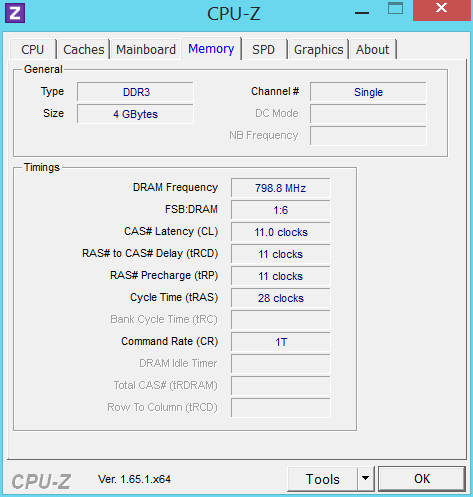Click the CPU-Z purple Z app icon
Screen dimensions: 473x497
pyautogui.click(x=15, y=13)
